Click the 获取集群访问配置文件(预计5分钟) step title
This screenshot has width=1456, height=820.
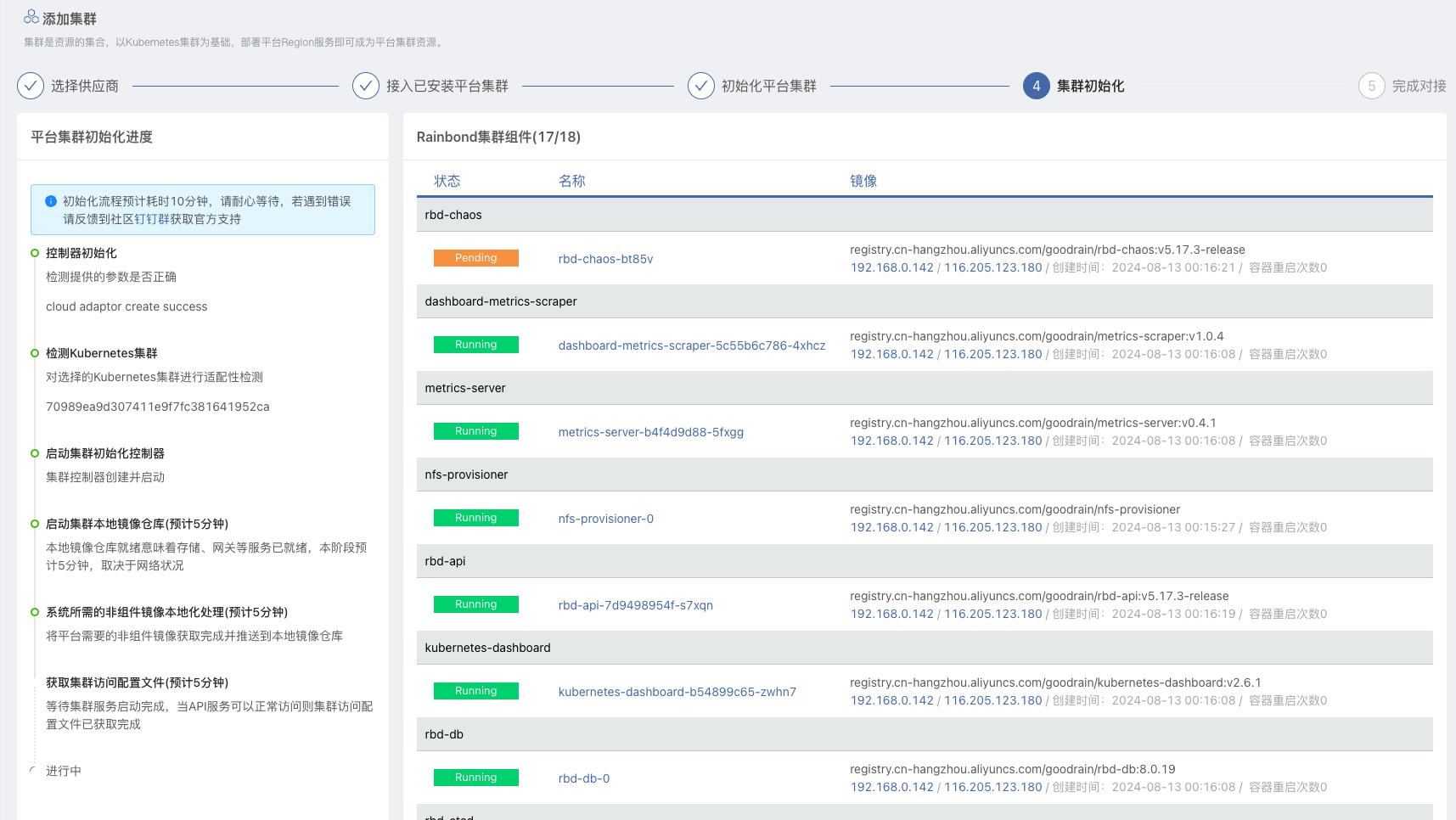(138, 682)
